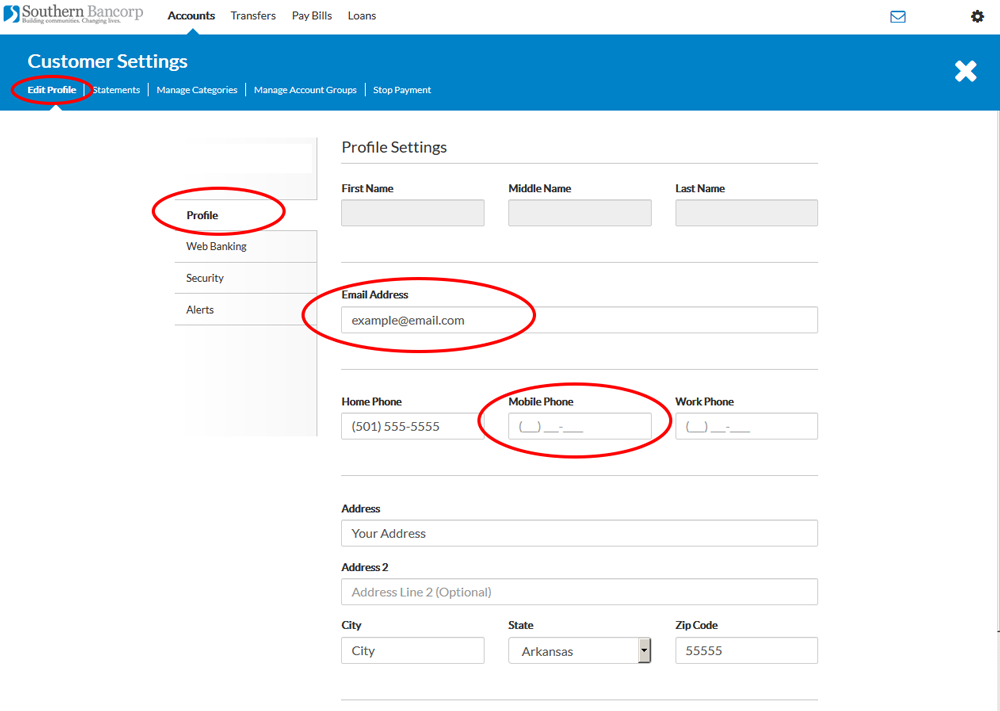
Task: Switch to Manage Categories tab
Action: click(196, 90)
